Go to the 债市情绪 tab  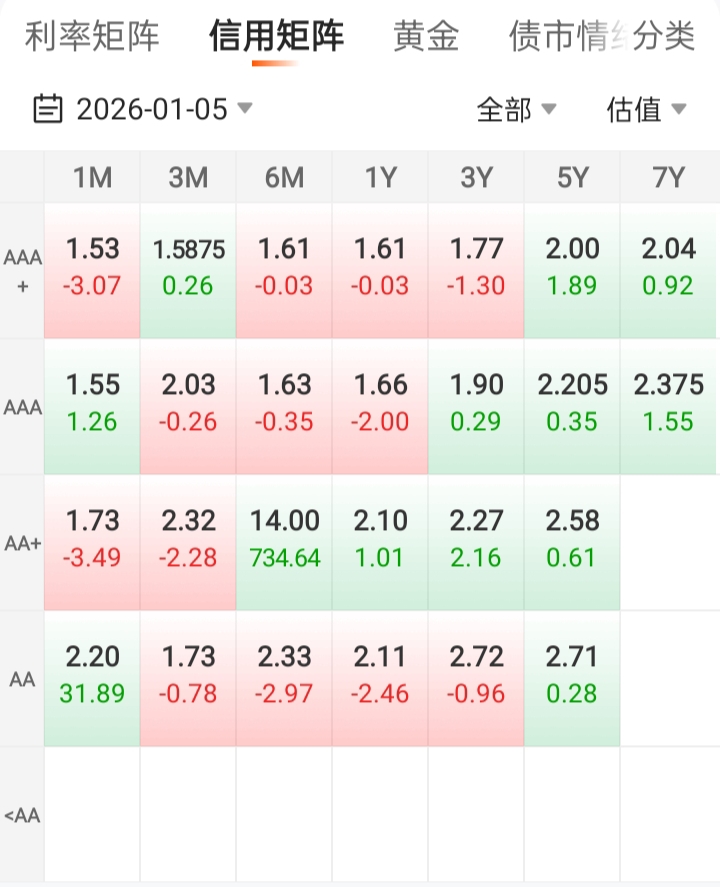click(x=558, y=37)
